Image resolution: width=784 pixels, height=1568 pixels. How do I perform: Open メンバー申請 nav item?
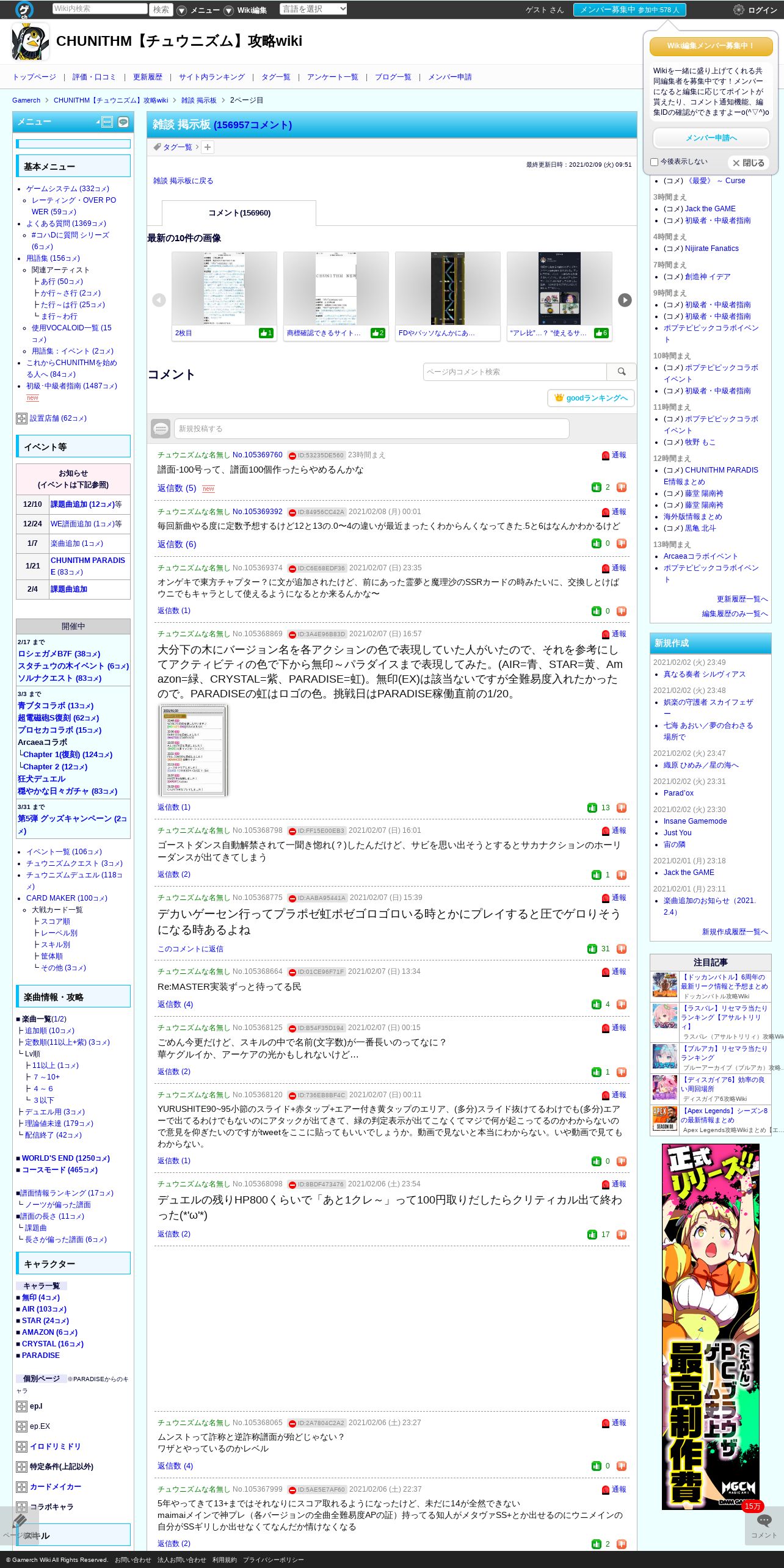[x=449, y=77]
